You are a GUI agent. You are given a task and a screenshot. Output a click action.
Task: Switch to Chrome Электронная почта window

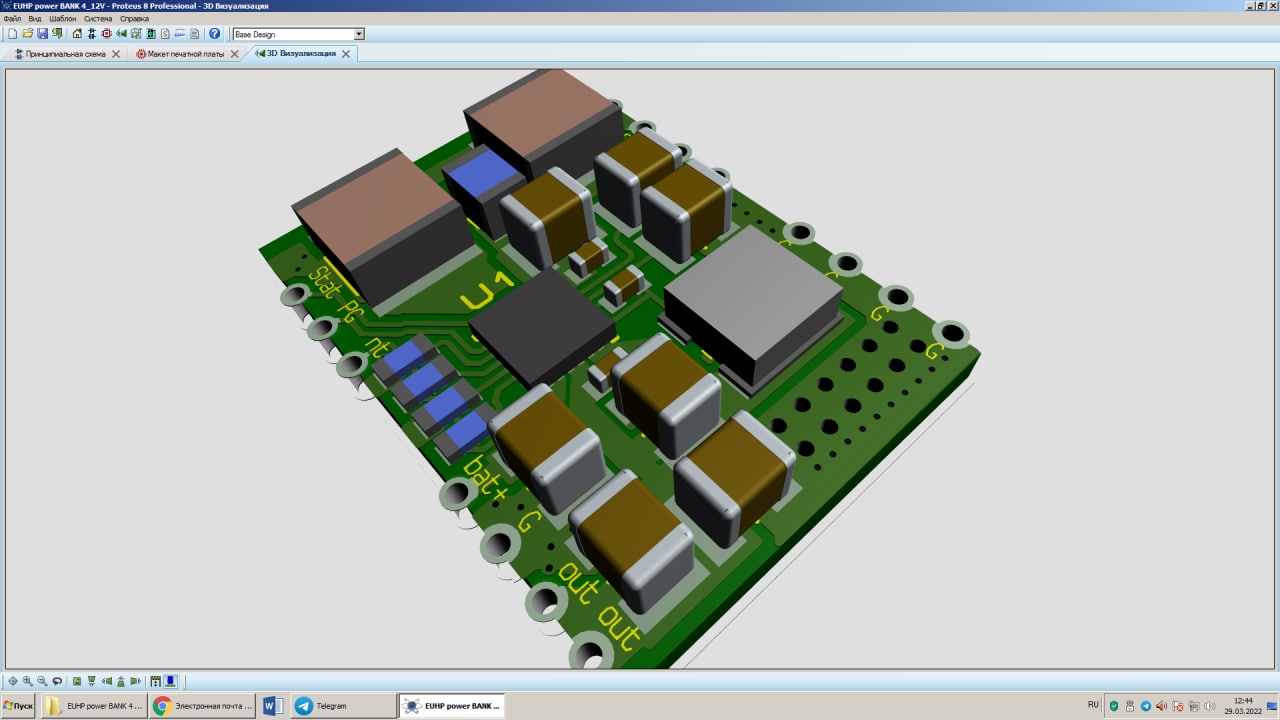pyautogui.click(x=201, y=706)
